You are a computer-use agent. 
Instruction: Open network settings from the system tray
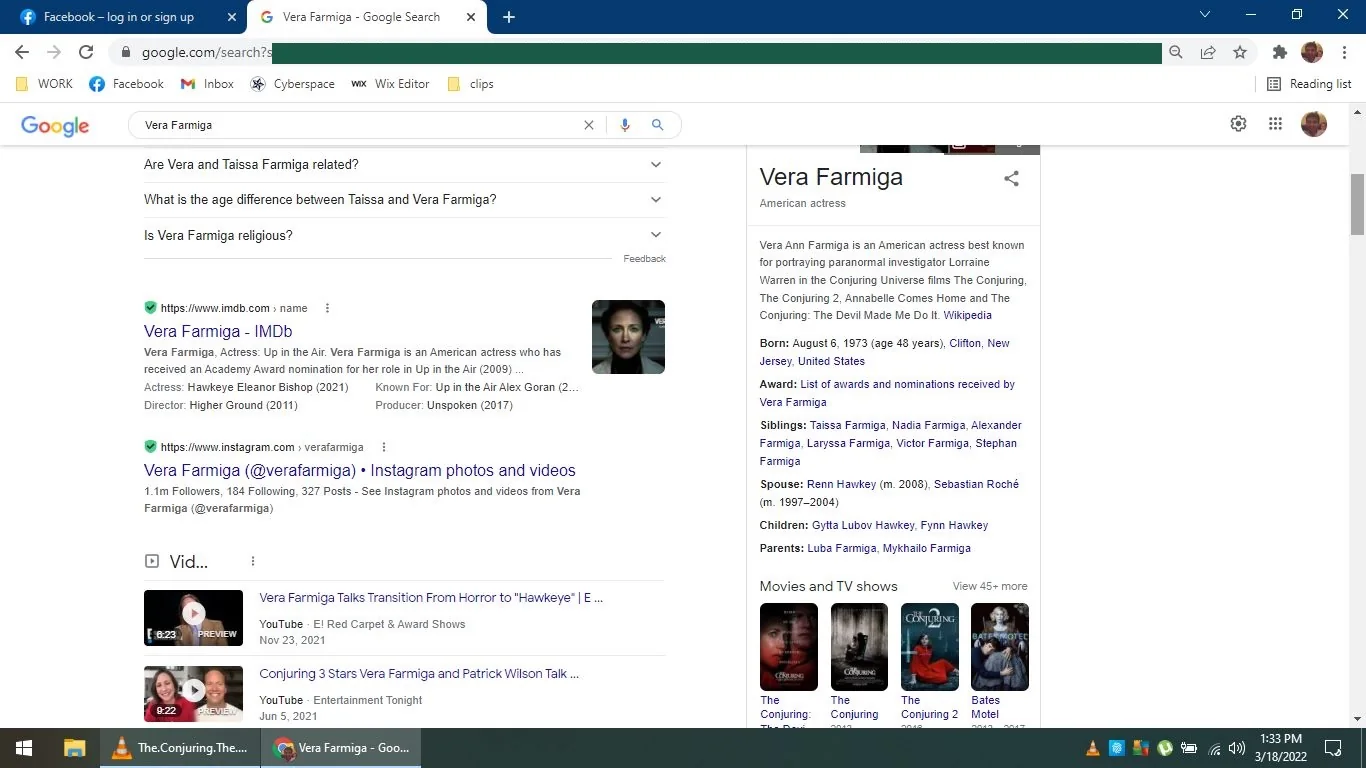(1214, 748)
